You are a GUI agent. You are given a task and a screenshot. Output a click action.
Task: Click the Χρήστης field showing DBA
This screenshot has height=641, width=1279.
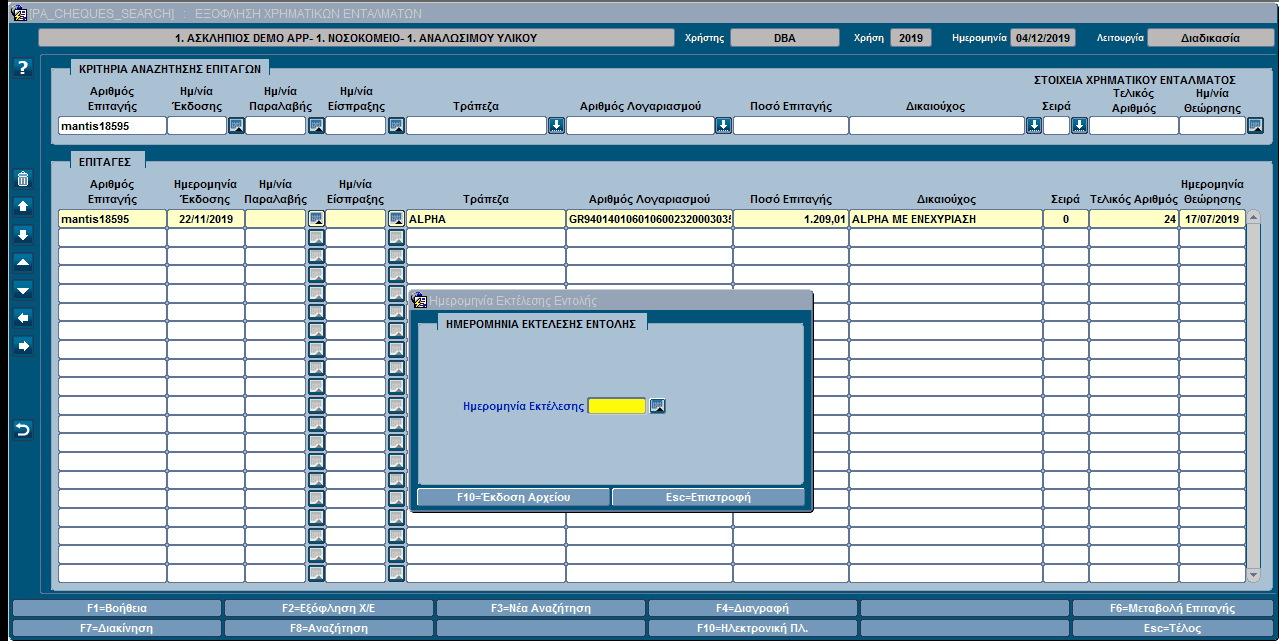tap(785, 38)
